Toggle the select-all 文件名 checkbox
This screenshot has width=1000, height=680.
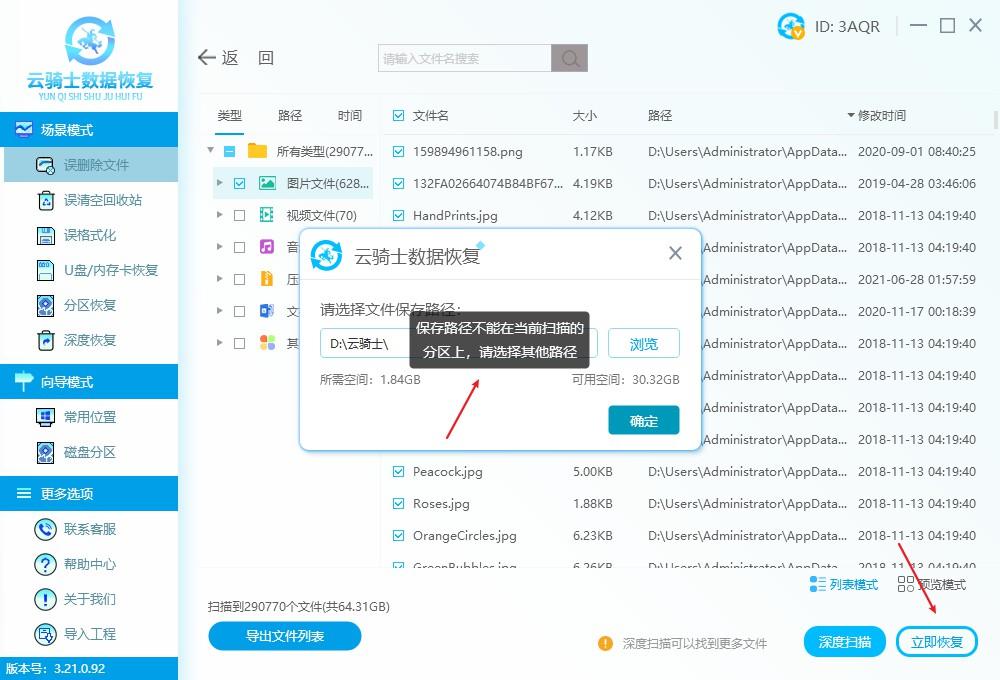click(399, 115)
